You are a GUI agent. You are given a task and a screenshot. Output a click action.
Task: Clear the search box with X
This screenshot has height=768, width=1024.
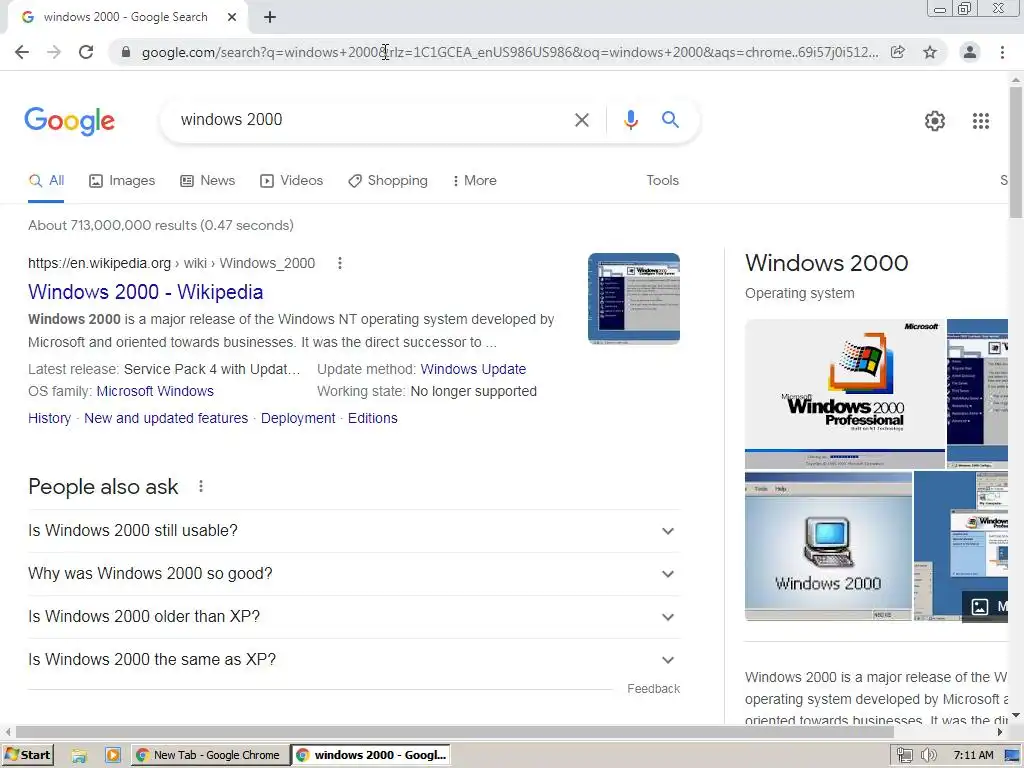[x=582, y=120]
